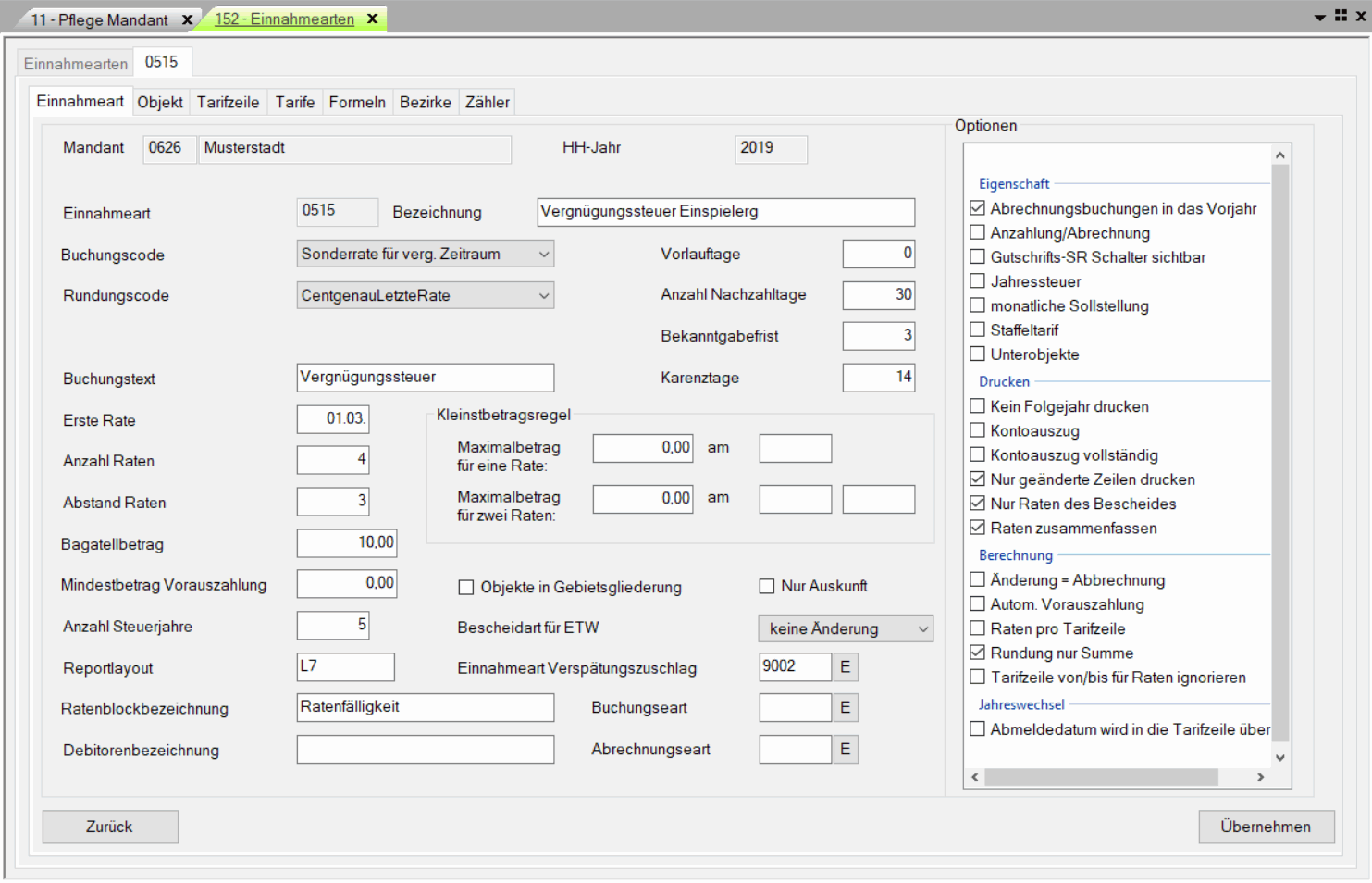Open Bescheidart für ETW dropdown

[x=921, y=629]
